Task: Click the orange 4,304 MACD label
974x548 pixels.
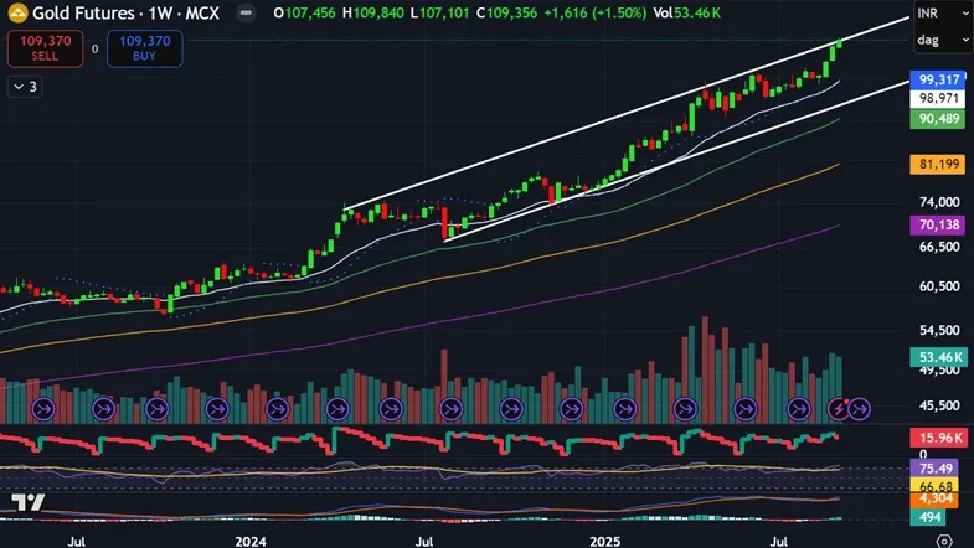Action: (x=935, y=499)
